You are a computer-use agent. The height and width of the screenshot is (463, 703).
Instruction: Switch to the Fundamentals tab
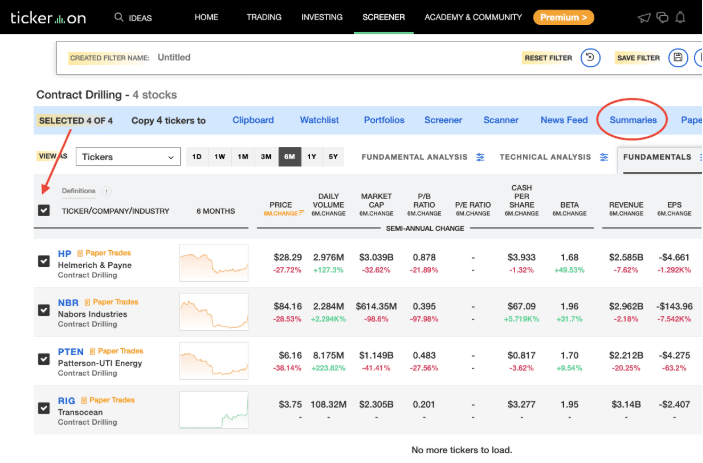pos(657,157)
